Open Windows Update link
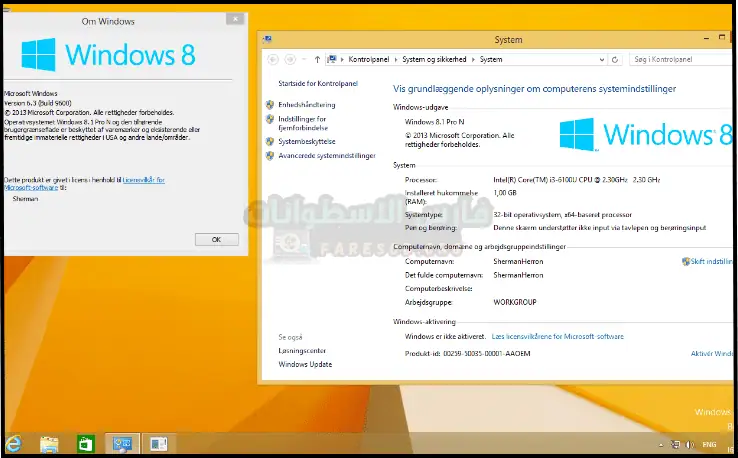738x458 pixels. tap(304, 364)
